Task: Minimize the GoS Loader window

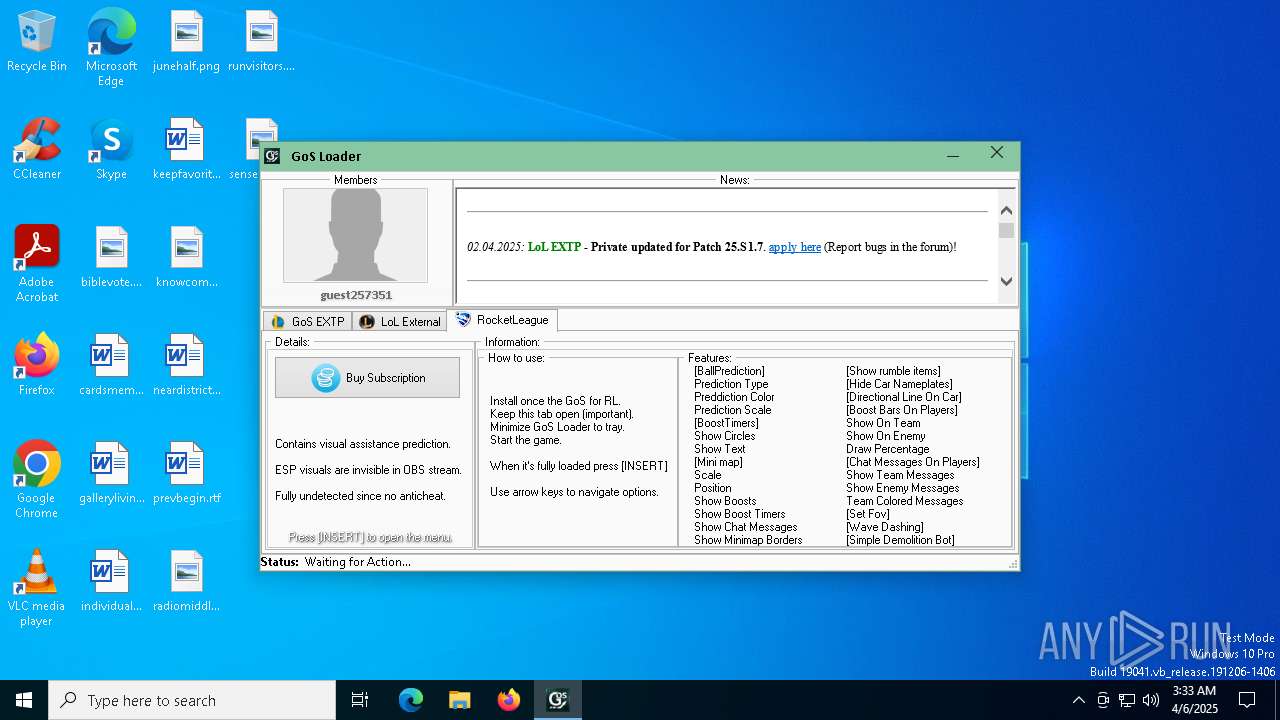Action: 953,155
